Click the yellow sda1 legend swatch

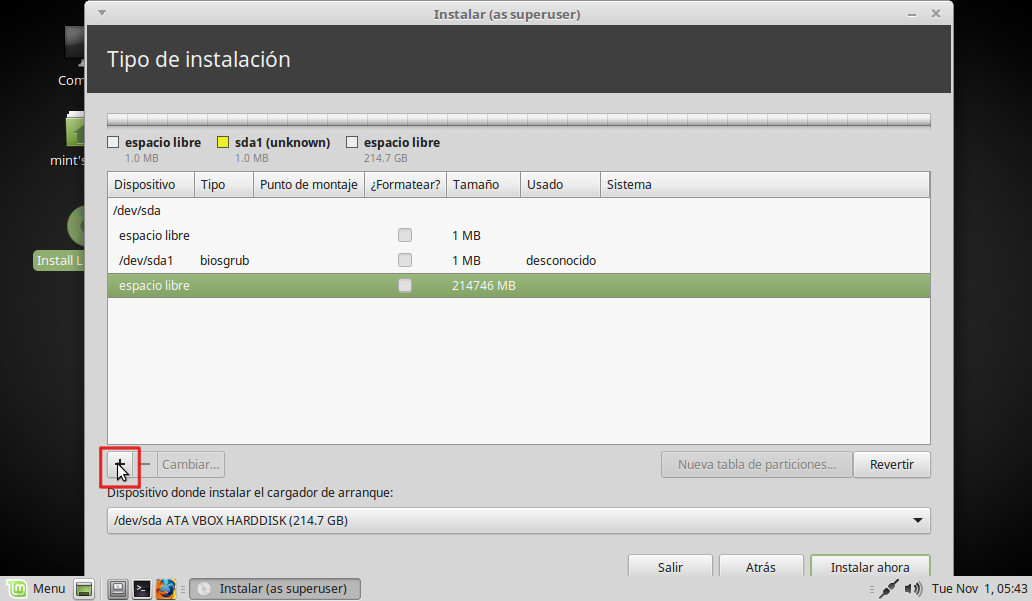tap(223, 142)
